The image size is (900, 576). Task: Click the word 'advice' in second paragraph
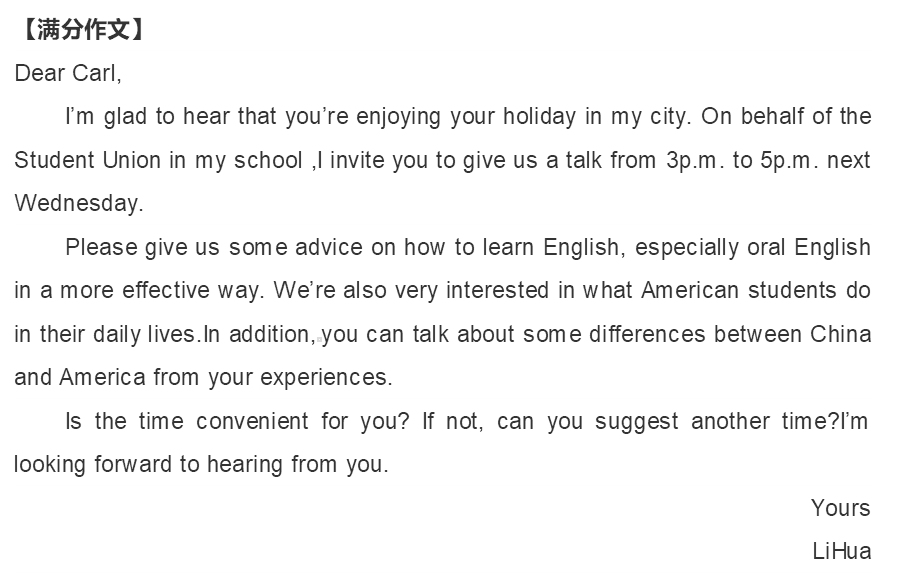pyautogui.click(x=329, y=247)
